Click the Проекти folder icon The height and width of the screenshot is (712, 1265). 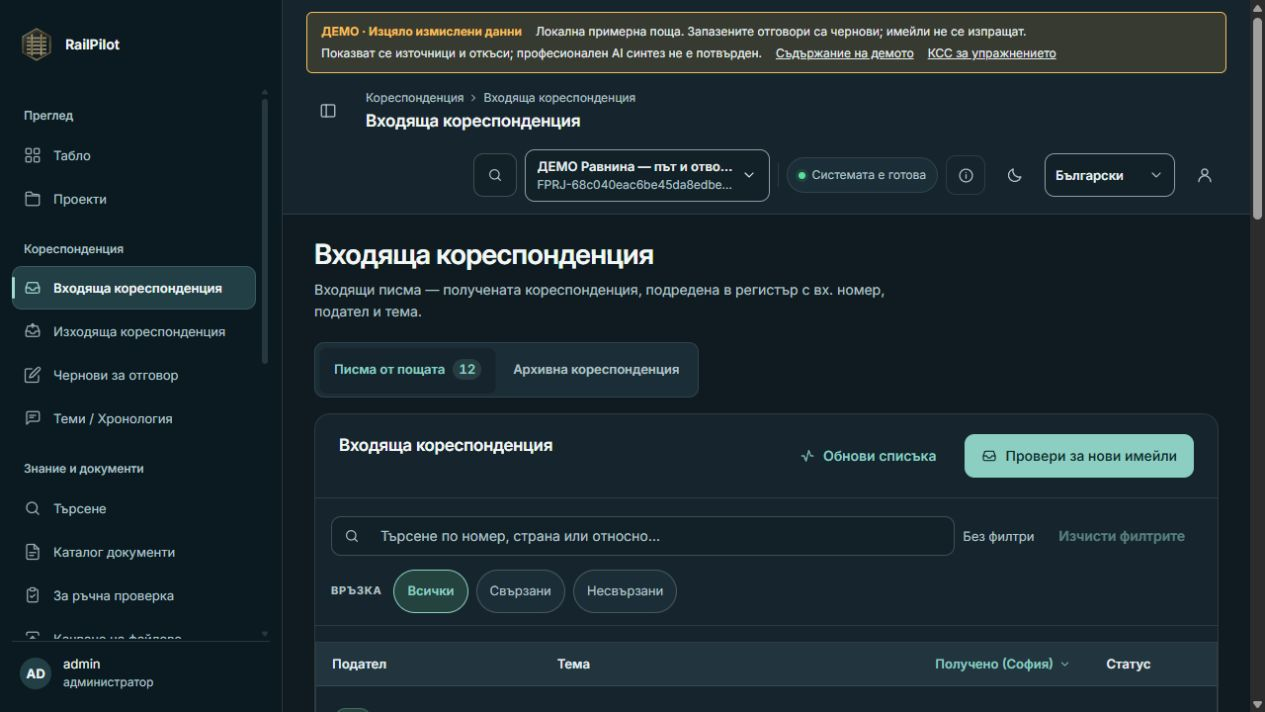tap(33, 199)
